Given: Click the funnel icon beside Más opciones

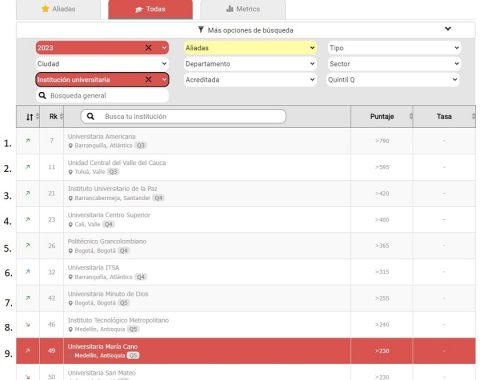Looking at the screenshot, I should click(201, 30).
